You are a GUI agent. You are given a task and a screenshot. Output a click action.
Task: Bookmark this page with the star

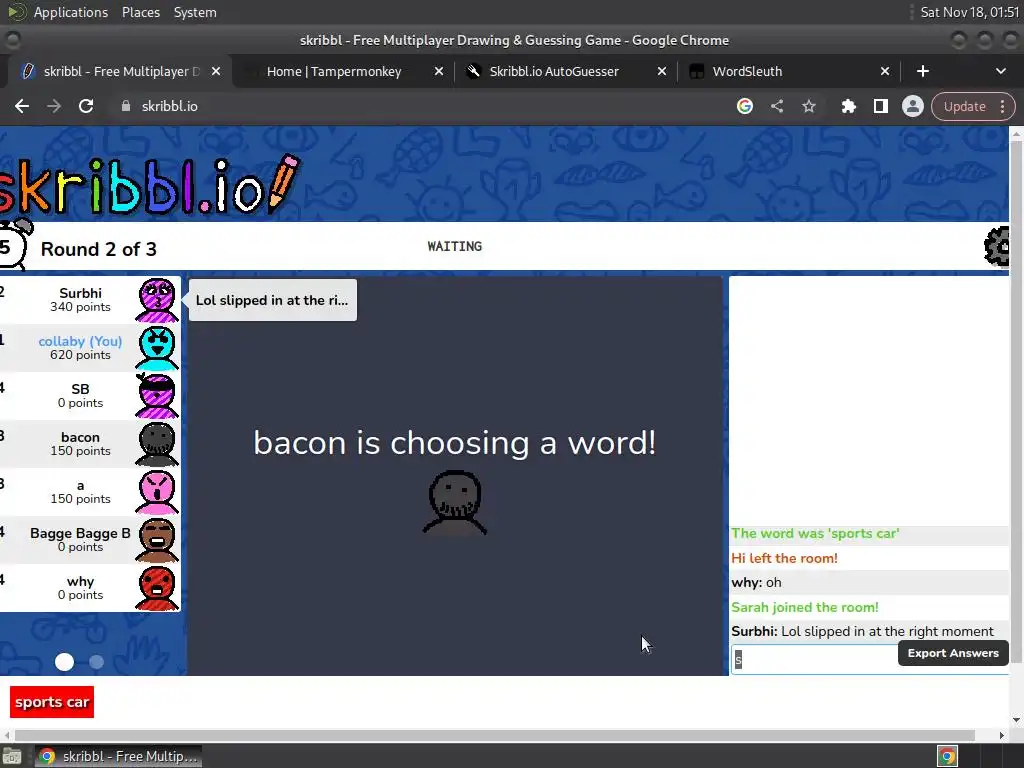click(808, 106)
